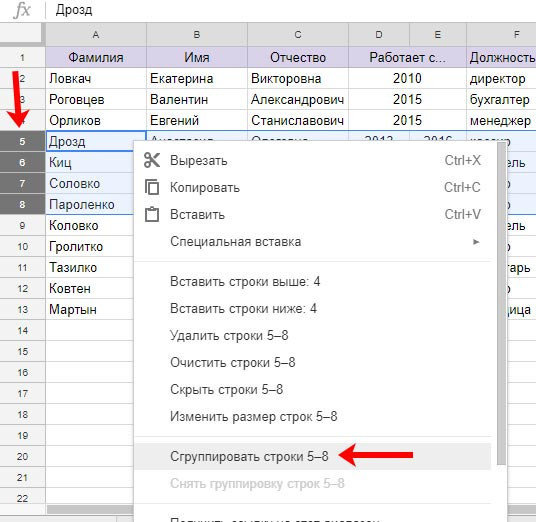536x522 pixels.
Task: Click cell containing Соловко
Action: (90, 184)
